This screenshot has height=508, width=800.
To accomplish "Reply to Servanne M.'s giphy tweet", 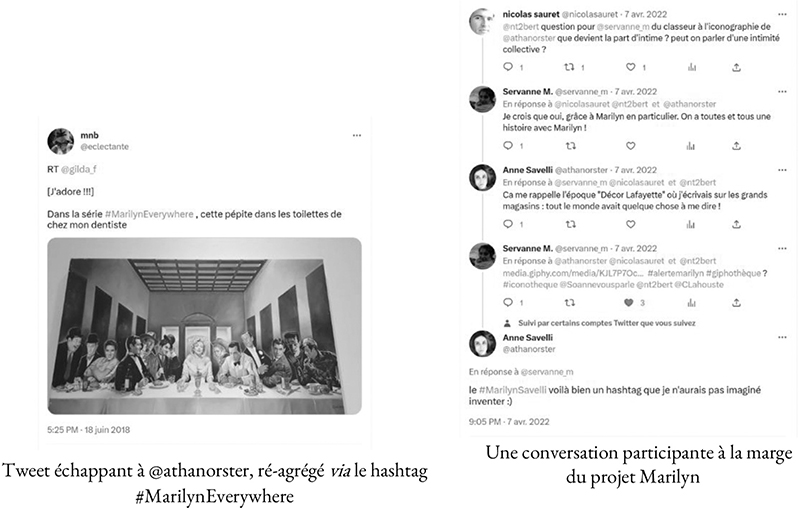I will 508,302.
